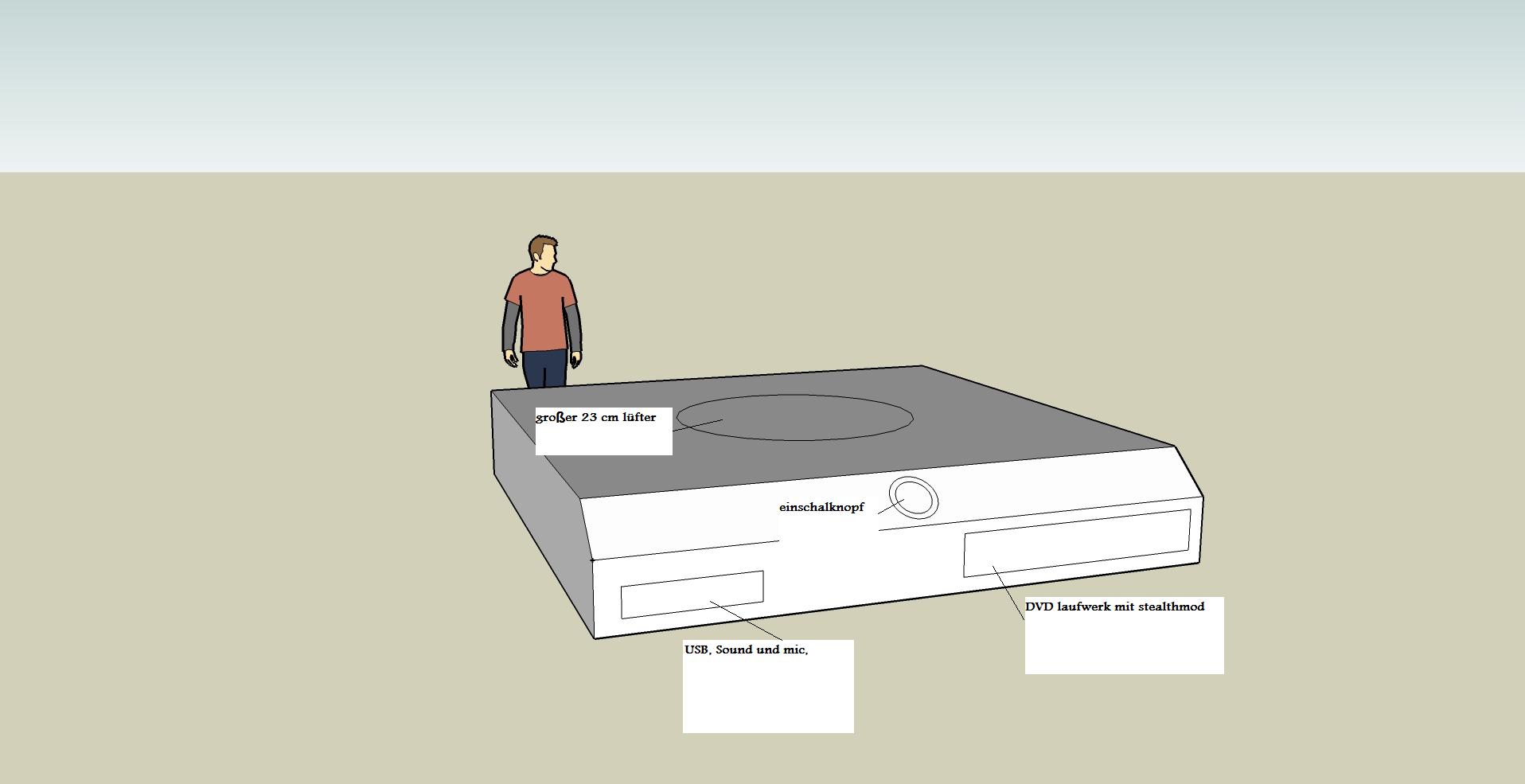Click the power button circle on the case

click(915, 498)
